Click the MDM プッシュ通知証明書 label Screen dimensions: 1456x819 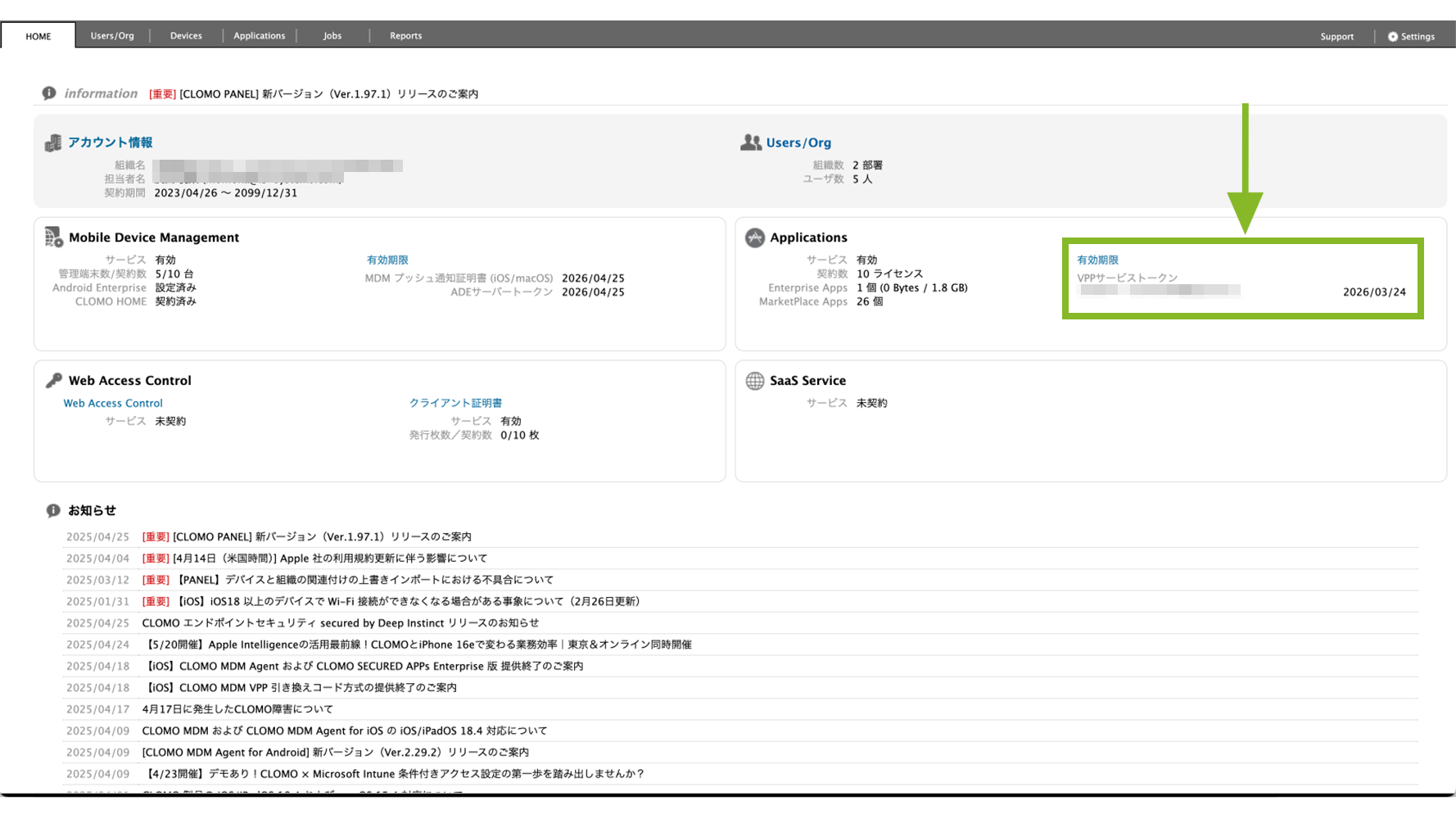459,278
